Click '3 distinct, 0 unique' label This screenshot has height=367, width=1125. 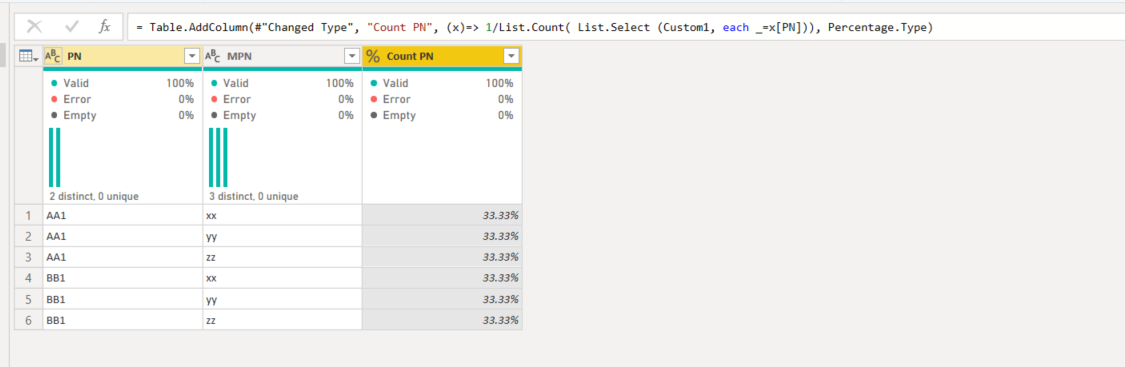254,196
